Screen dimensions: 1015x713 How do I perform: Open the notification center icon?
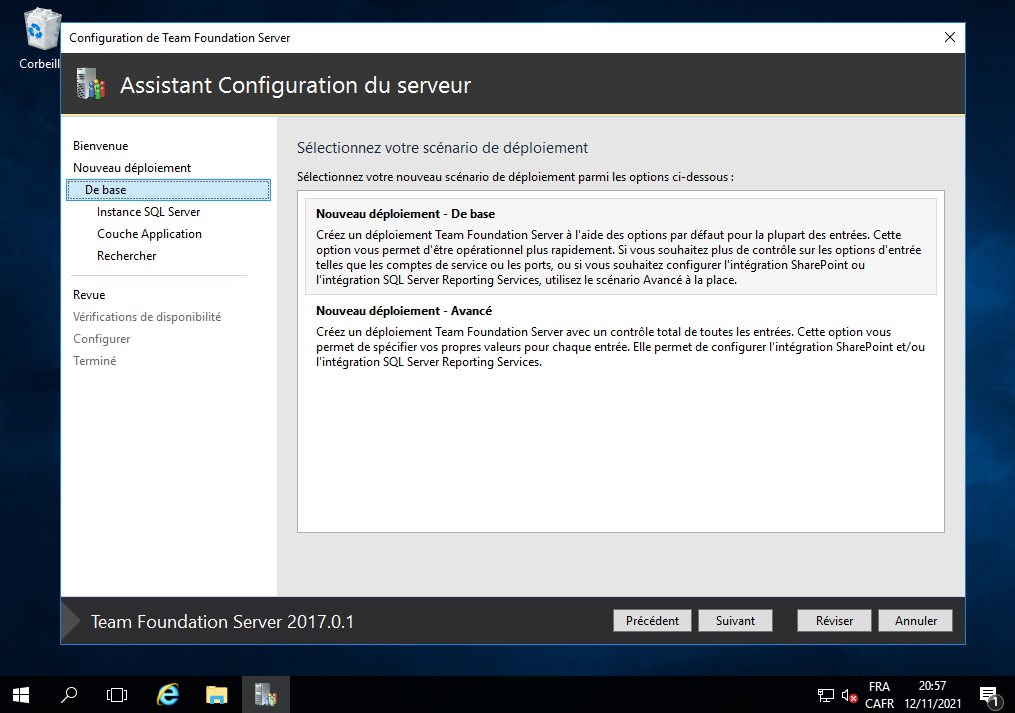pyautogui.click(x=989, y=695)
